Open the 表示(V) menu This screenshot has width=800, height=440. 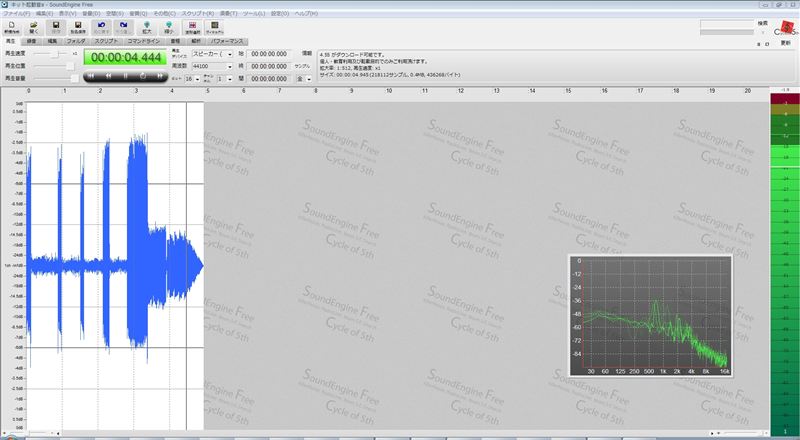[67, 14]
